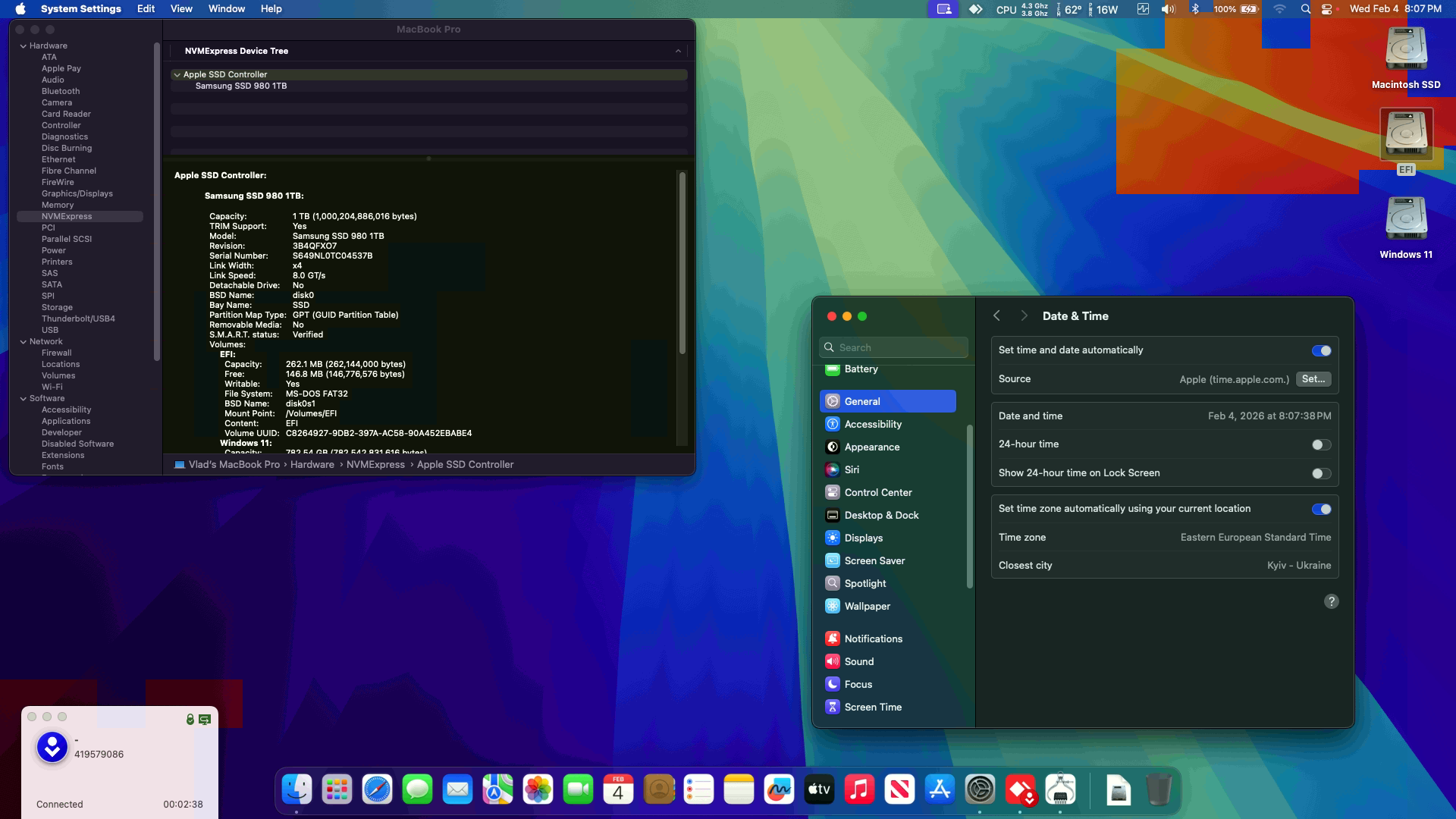The width and height of the screenshot is (1456, 819).
Task: Open Maps app in the Dock
Action: pos(497,789)
